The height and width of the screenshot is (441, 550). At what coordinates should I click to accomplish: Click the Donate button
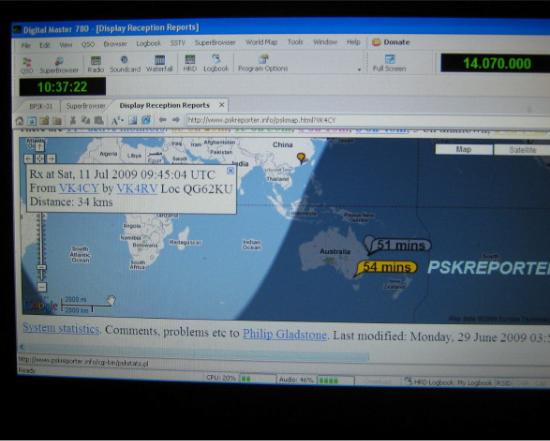(x=391, y=42)
